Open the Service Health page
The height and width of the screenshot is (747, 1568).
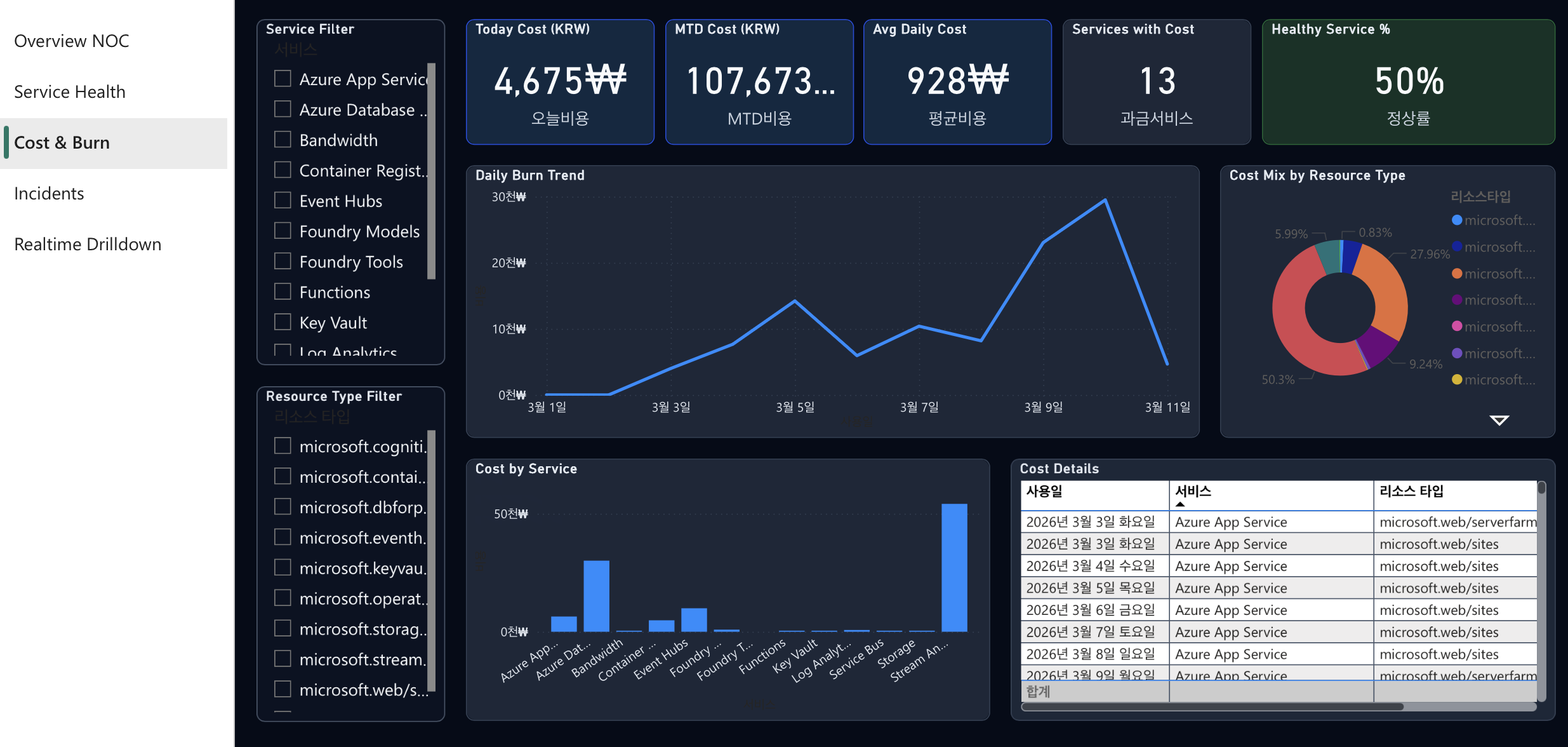(70, 92)
